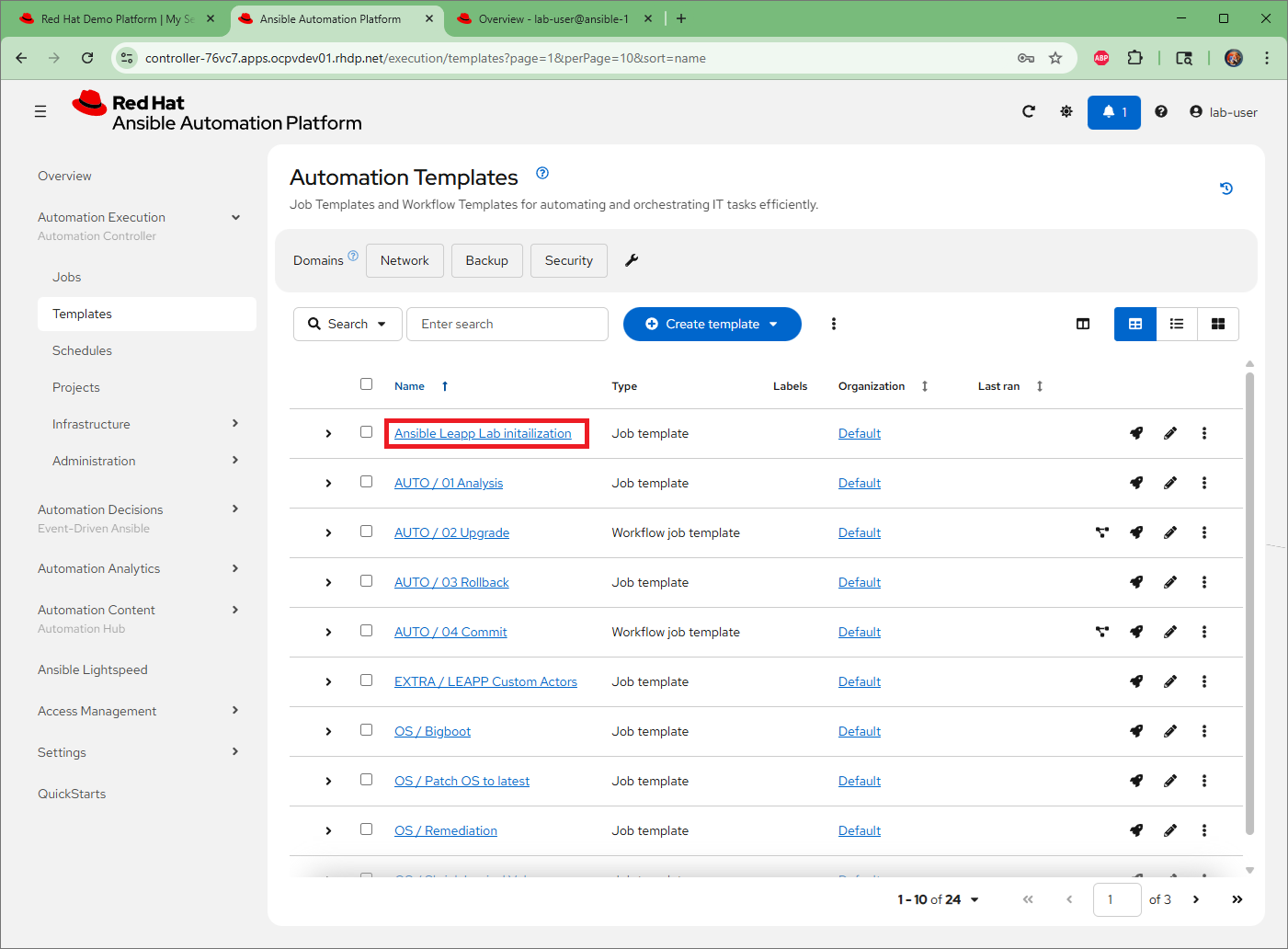Expand the Ansible Leapp Lab initialization row
1288x949 pixels.
pos(328,433)
